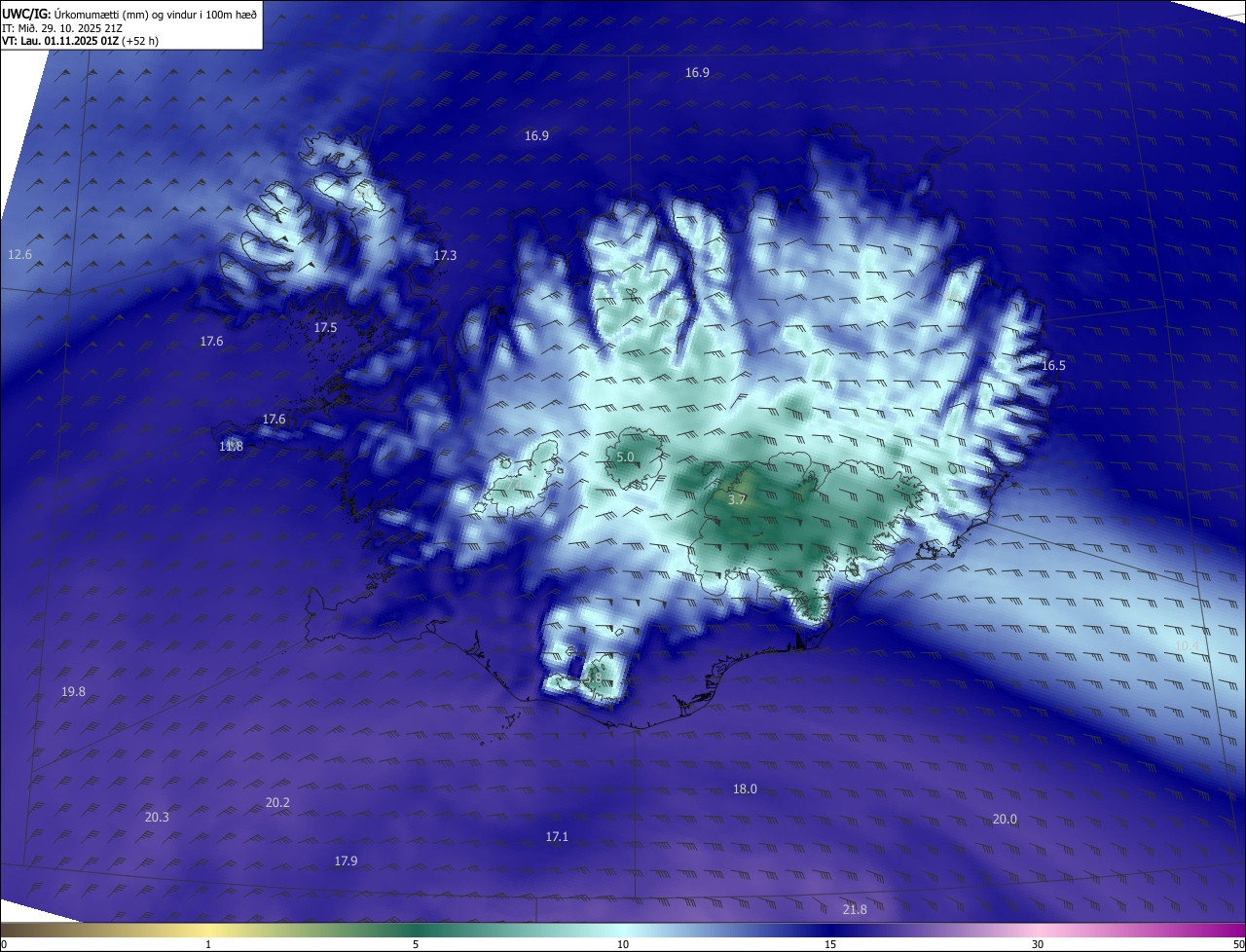Click the 3.7 value label on map
This screenshot has width=1246, height=952.
click(737, 499)
